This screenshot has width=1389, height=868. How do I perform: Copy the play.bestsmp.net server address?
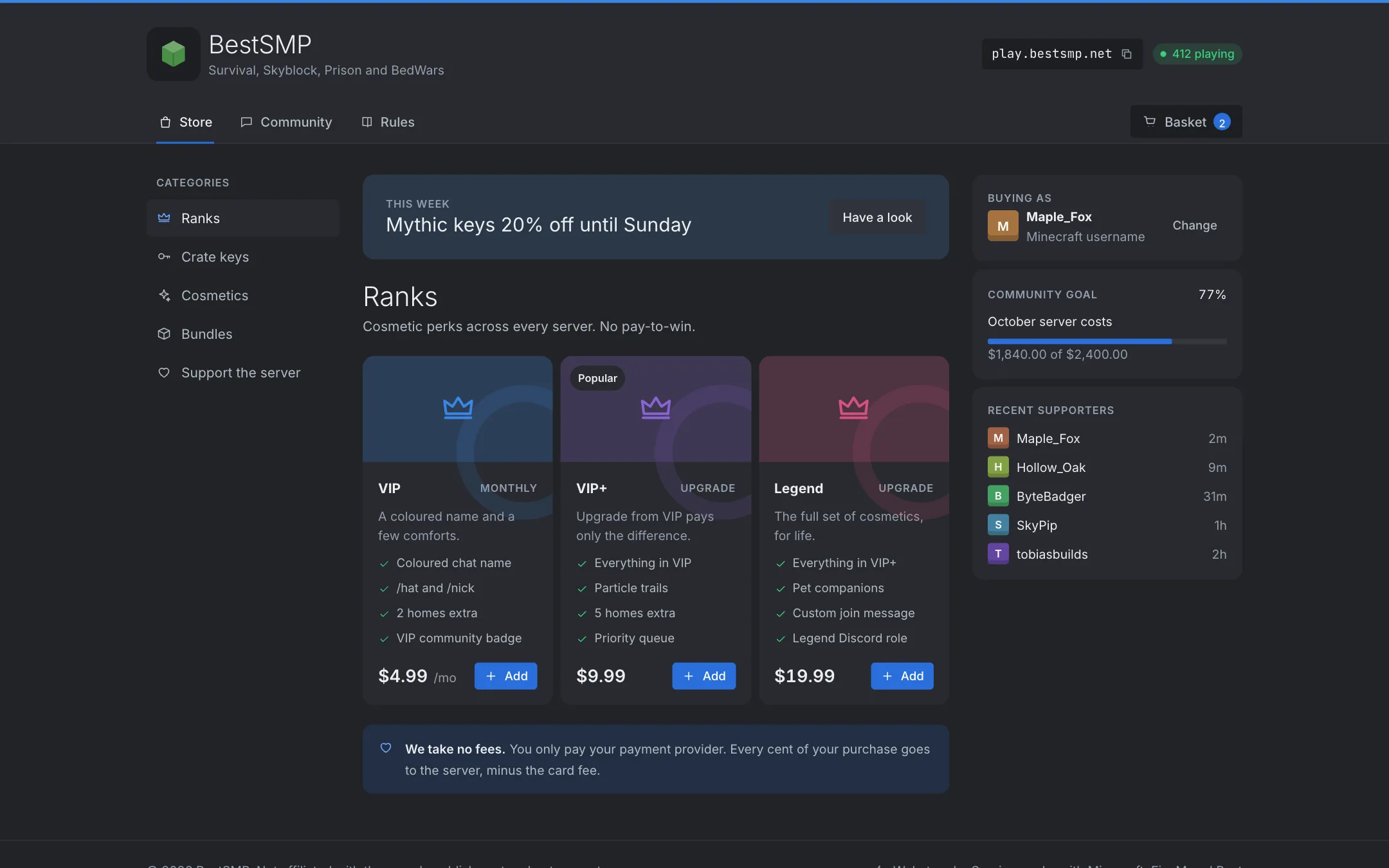pos(1126,54)
